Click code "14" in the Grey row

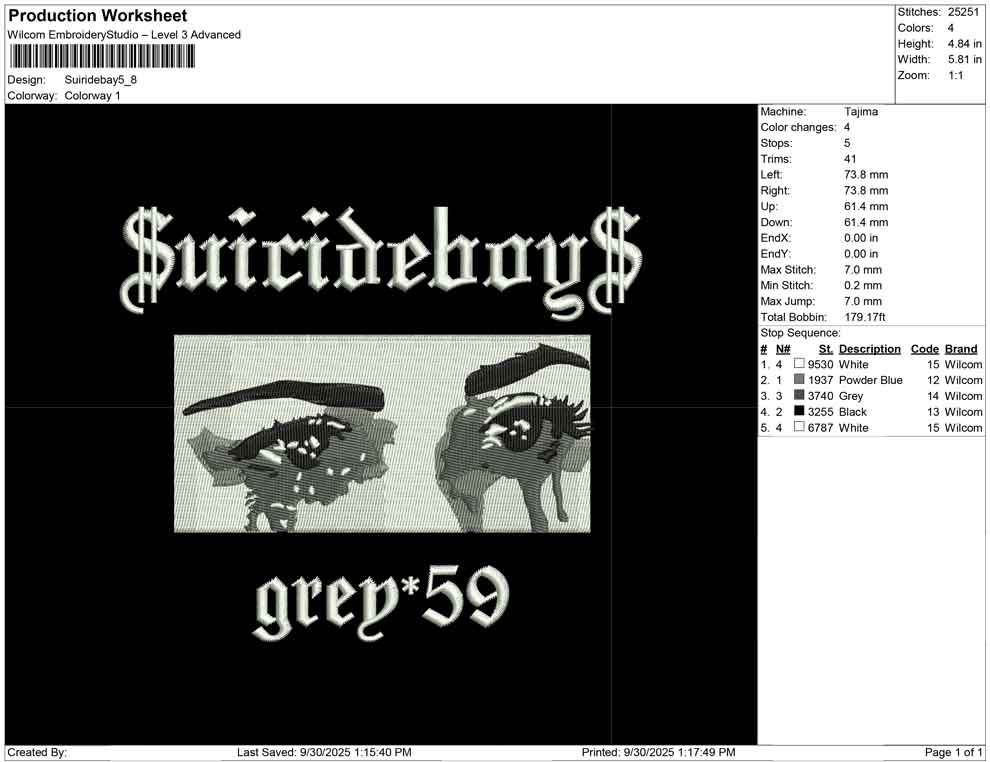point(933,396)
